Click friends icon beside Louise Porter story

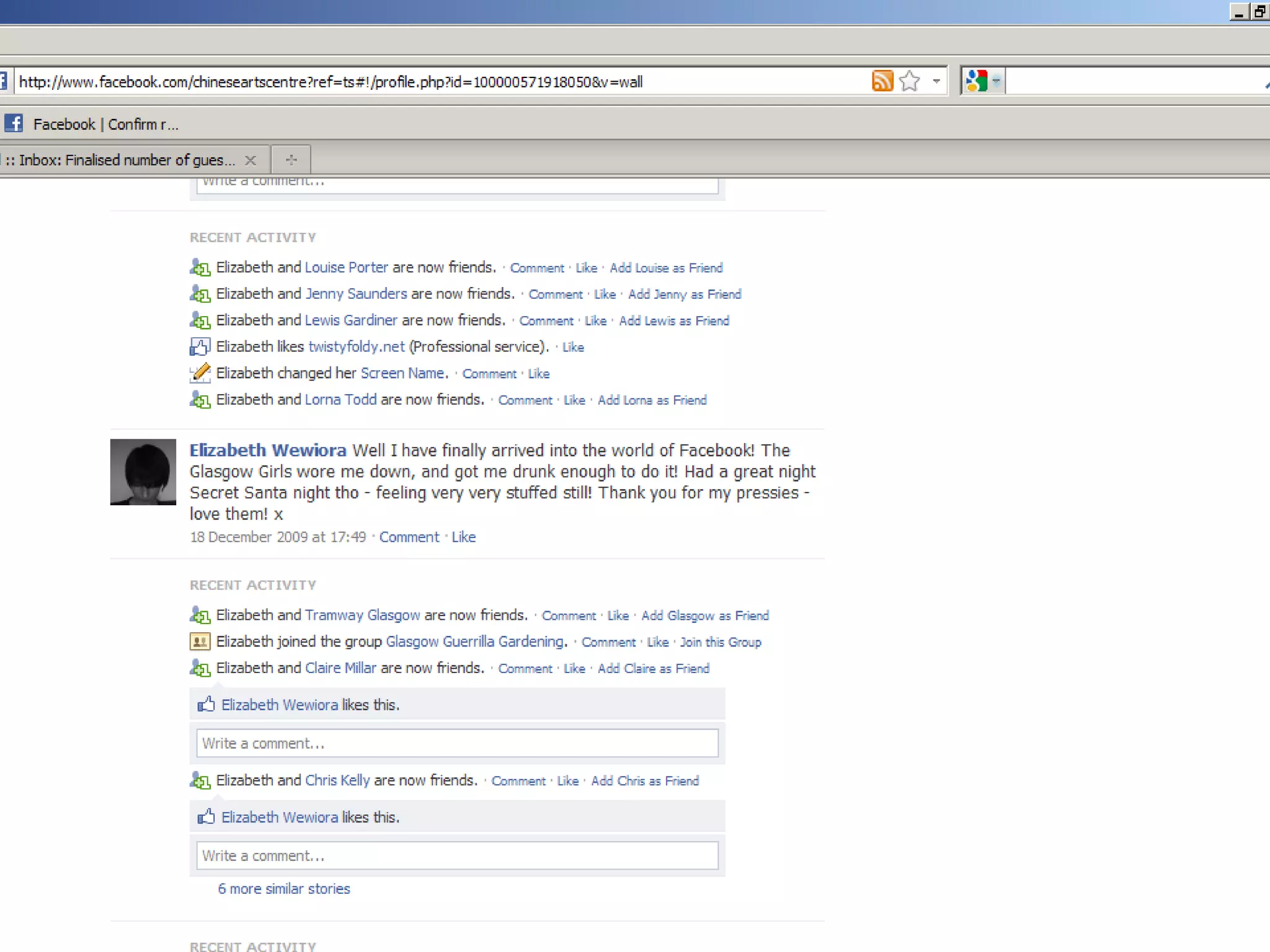click(200, 268)
